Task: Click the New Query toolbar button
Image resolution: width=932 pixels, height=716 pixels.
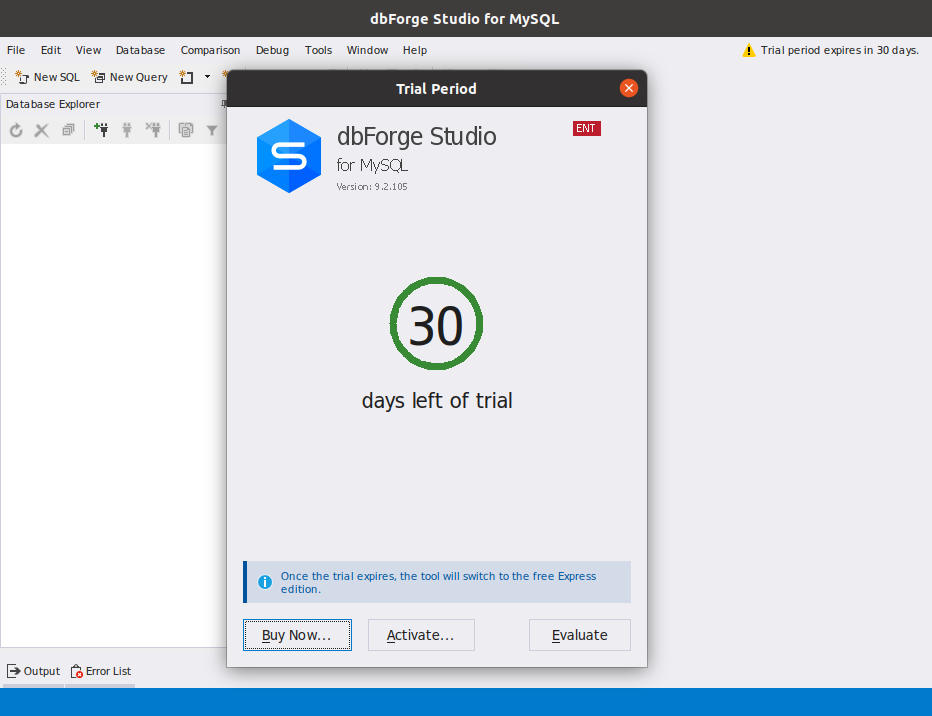Action: click(130, 77)
